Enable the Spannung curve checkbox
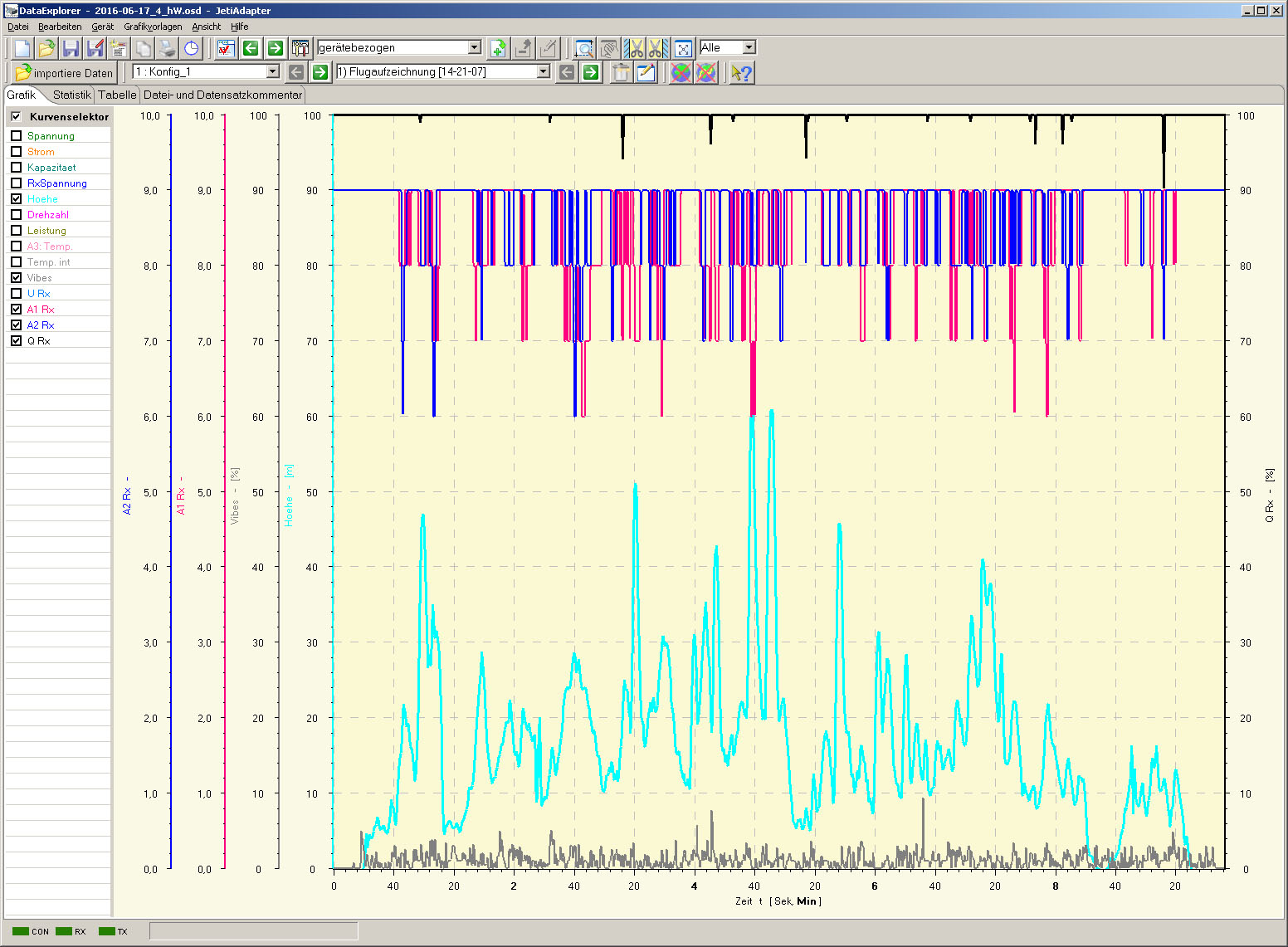Screen dimensions: 1288x947 16,136
